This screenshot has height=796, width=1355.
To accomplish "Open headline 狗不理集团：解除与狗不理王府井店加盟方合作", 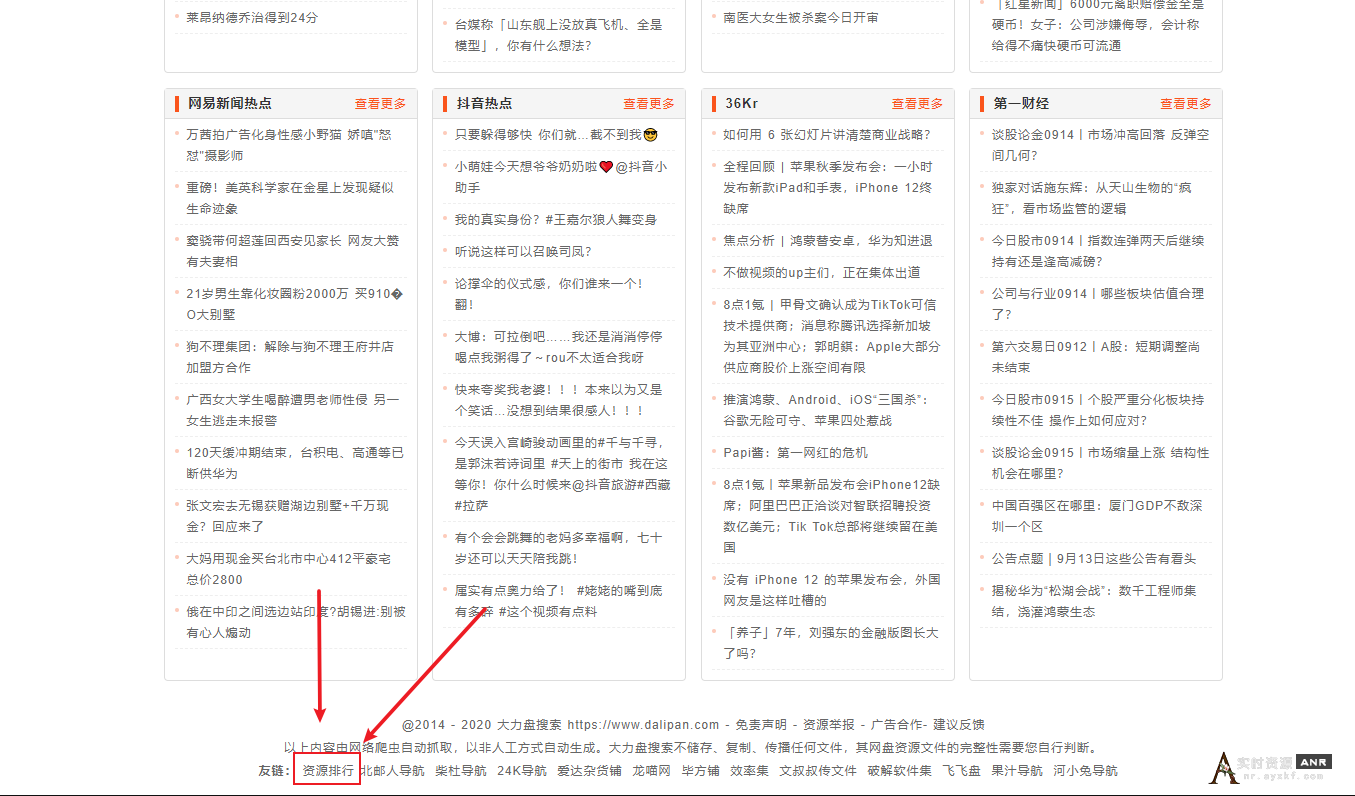I will (x=291, y=357).
